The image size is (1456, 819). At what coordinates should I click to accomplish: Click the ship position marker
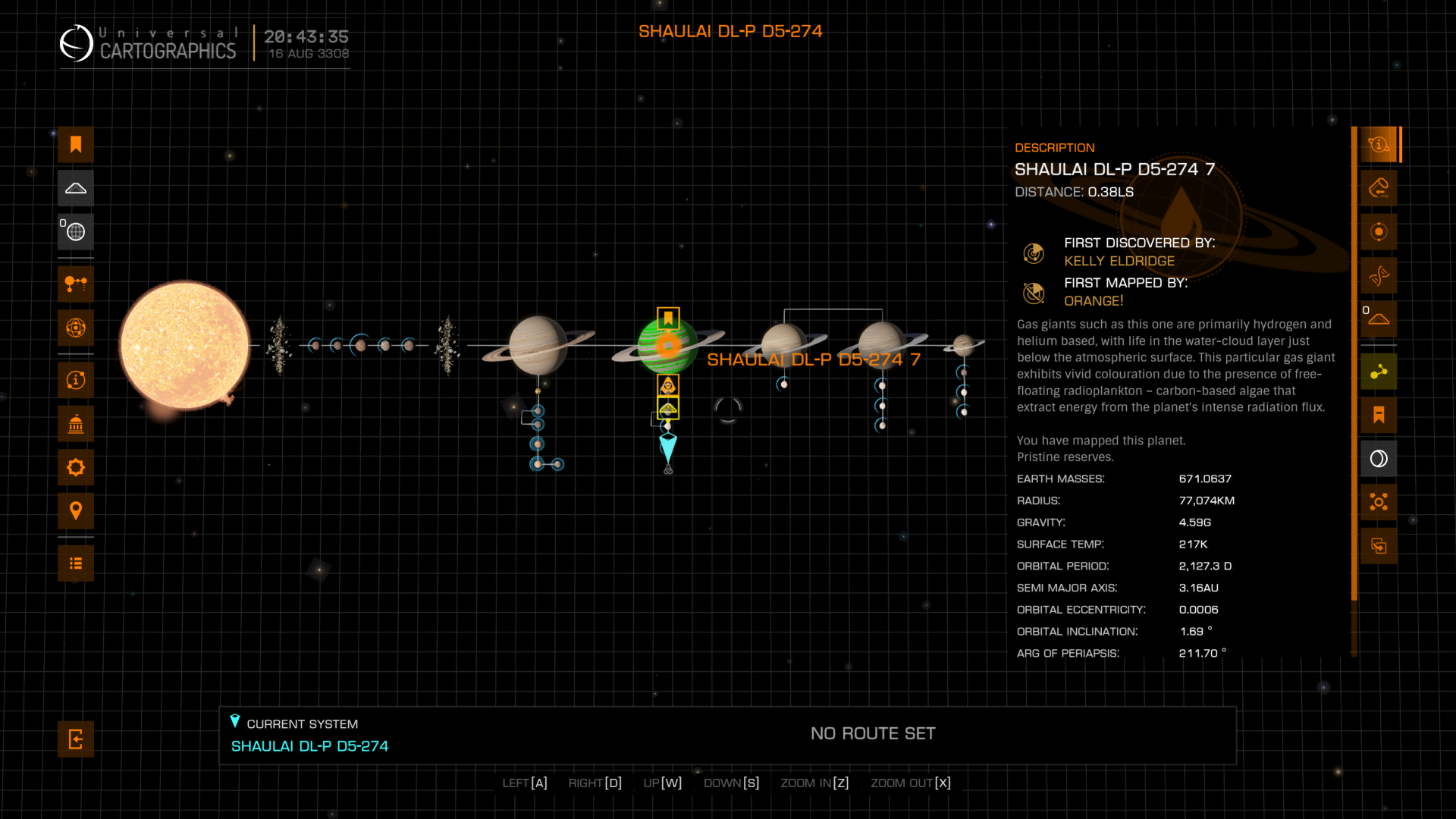[668, 447]
